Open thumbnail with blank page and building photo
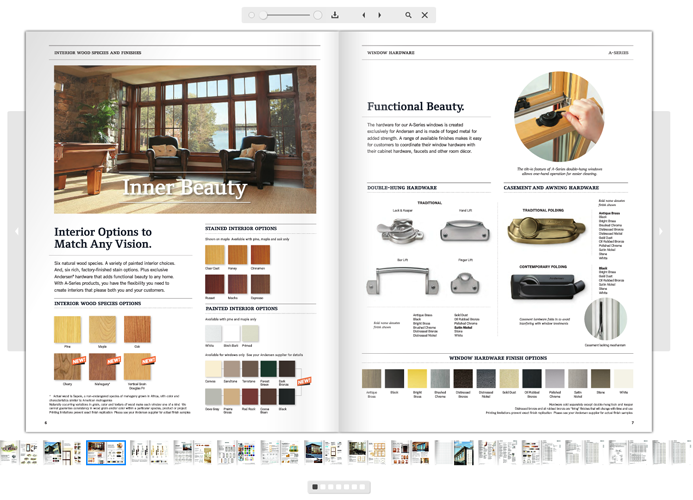Image resolution: width=693 pixels, height=500 pixels. pos(454,452)
